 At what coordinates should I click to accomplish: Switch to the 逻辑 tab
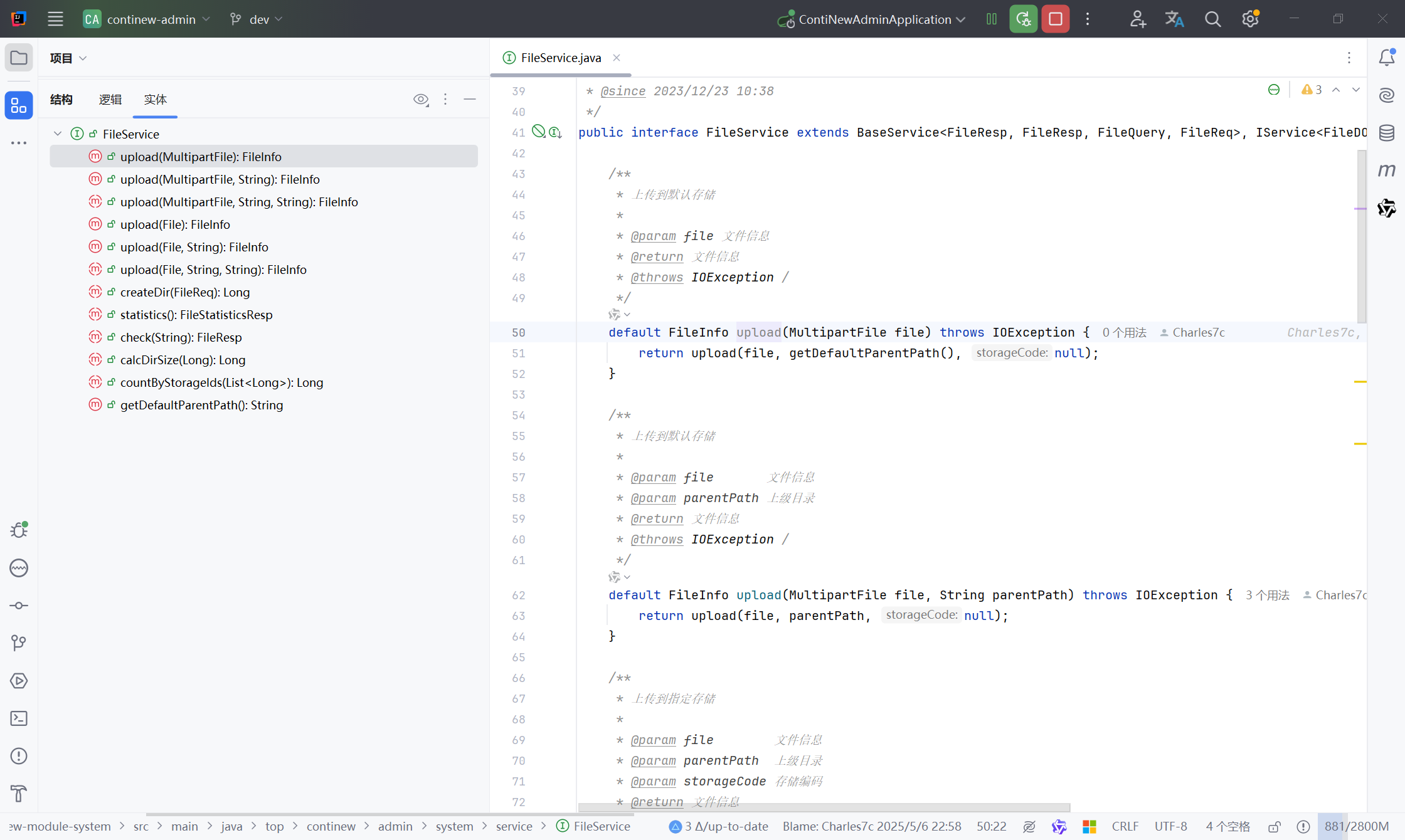[110, 99]
